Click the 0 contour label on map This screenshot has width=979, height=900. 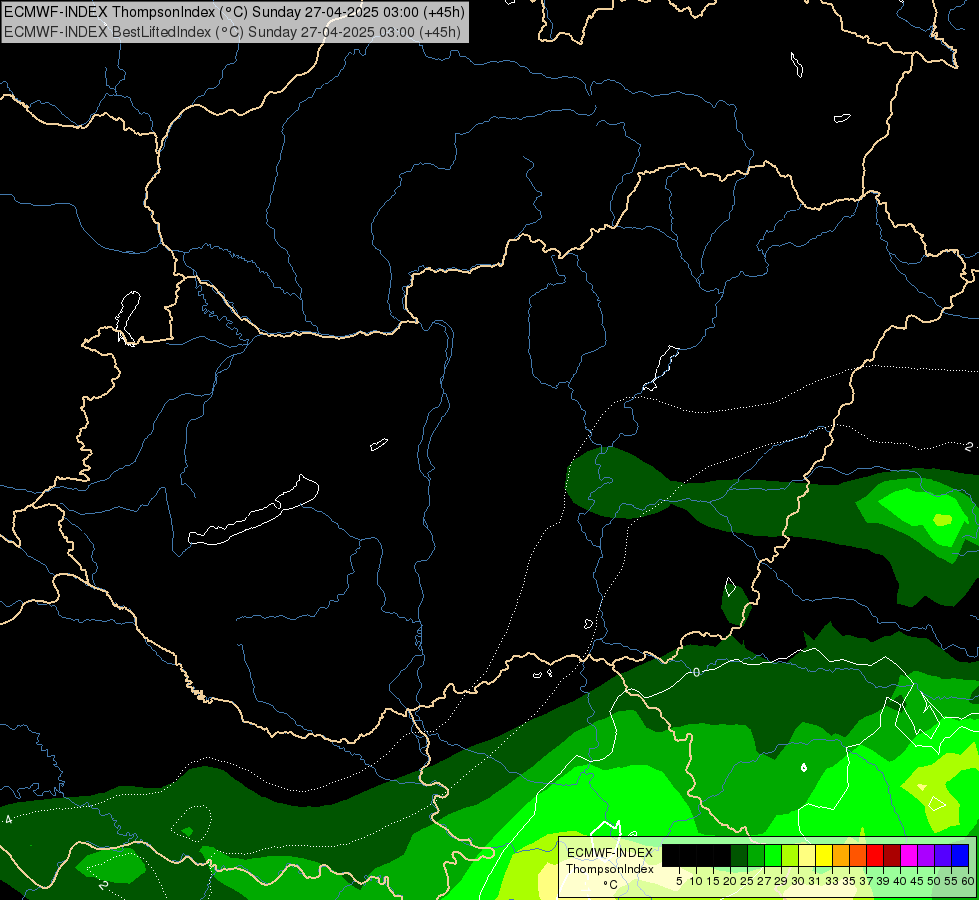click(x=697, y=672)
